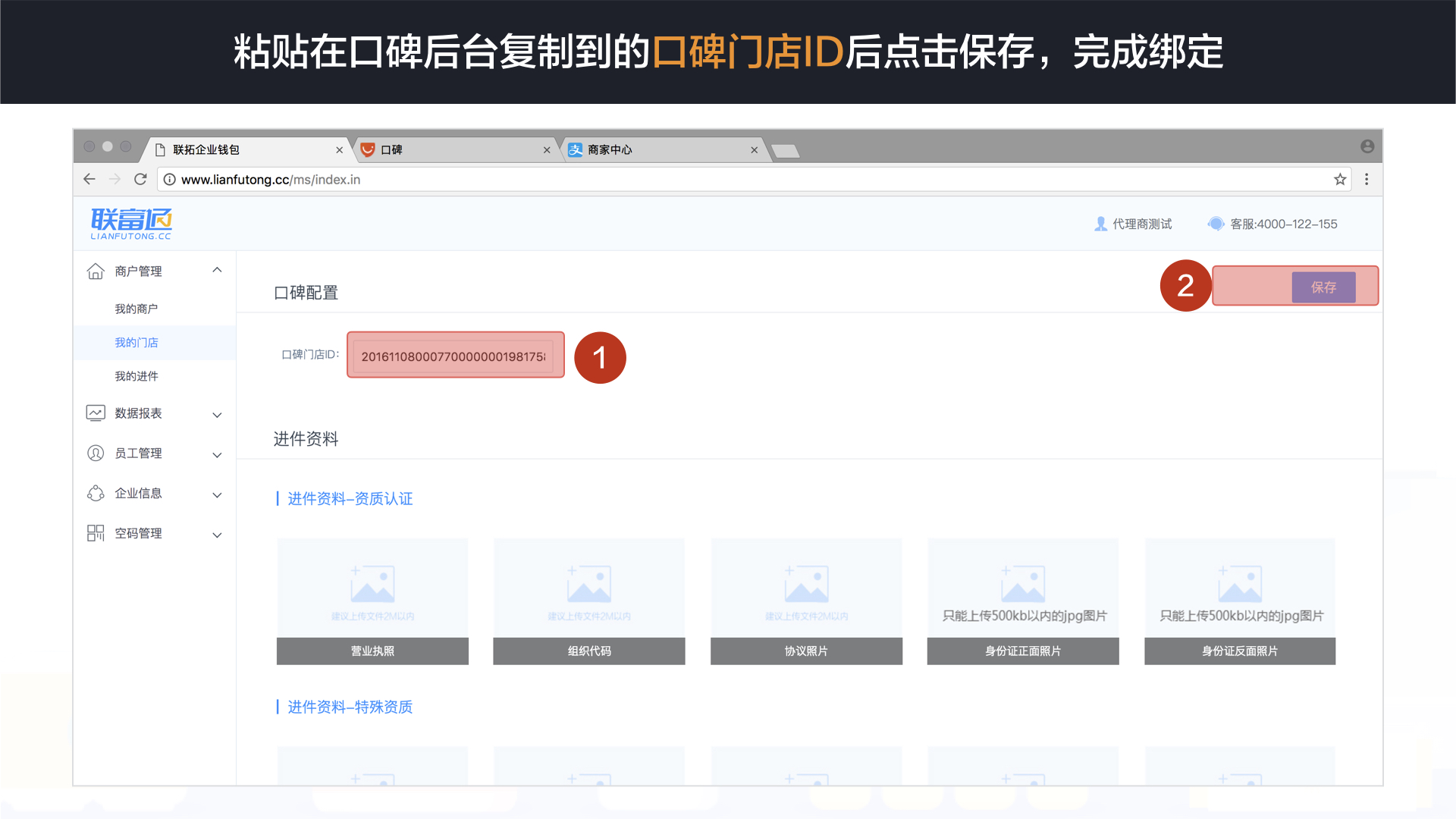This screenshot has height=819, width=1456.
Task: Upload image in 身份证反面照片 box
Action: 1240,588
